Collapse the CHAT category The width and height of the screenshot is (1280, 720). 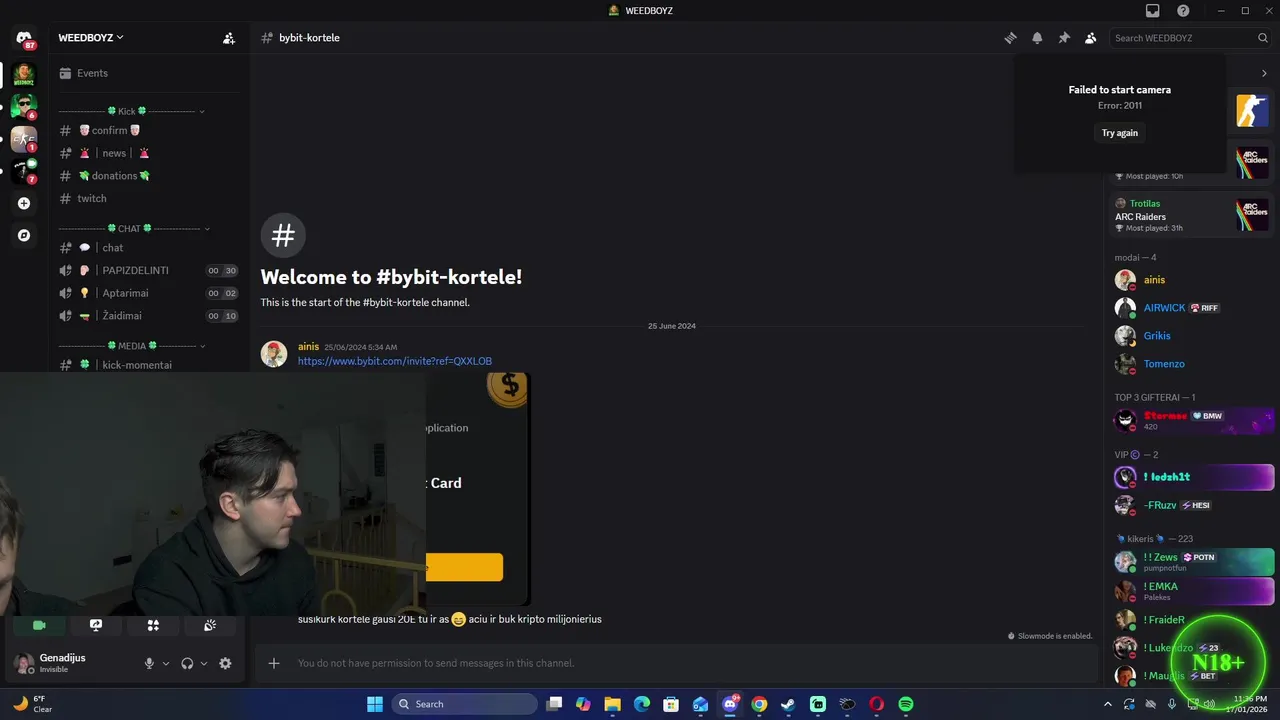(135, 229)
